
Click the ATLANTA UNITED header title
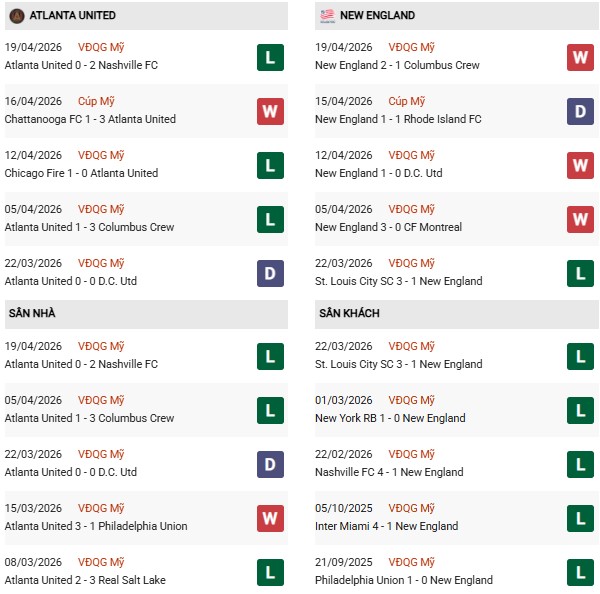72,16
